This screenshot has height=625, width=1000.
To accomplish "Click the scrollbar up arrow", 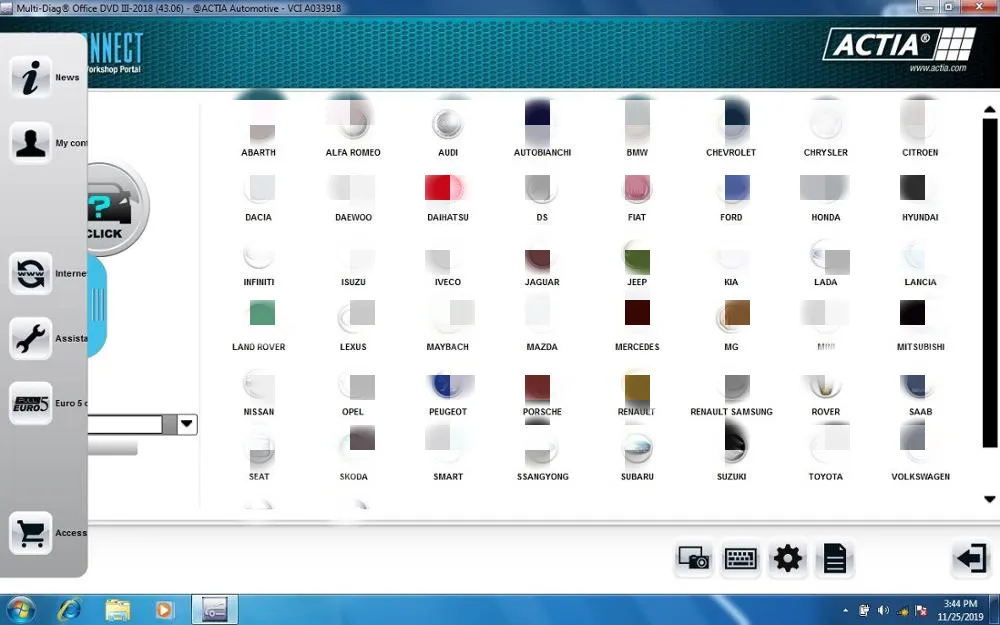I will pyautogui.click(x=990, y=110).
